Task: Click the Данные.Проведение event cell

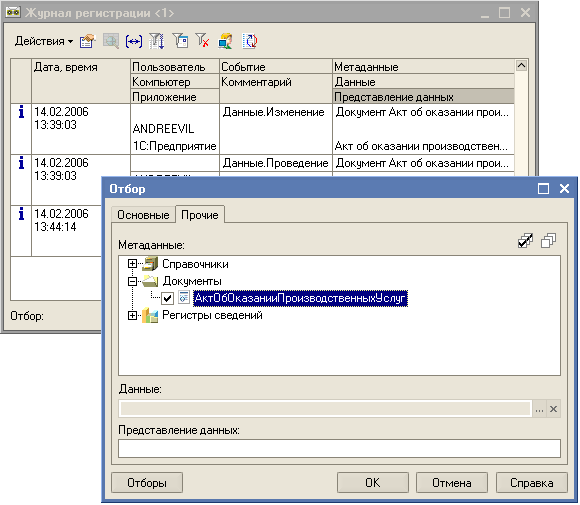Action: 276,163
